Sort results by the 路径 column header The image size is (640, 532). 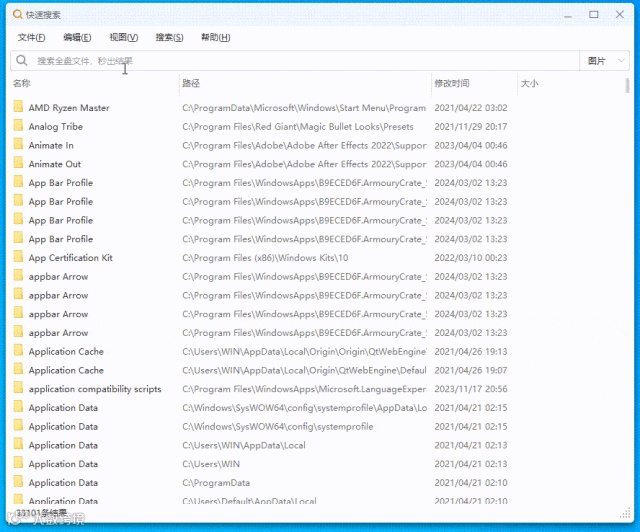click(191, 83)
